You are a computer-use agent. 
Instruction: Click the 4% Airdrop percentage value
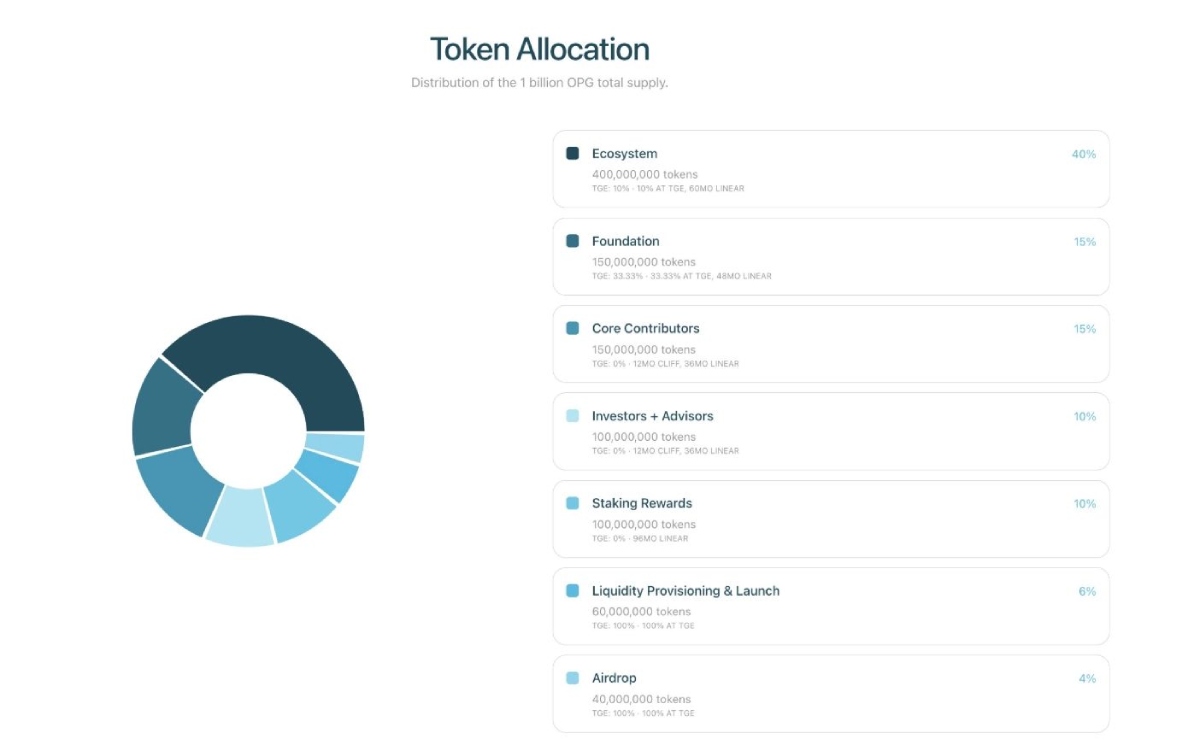click(x=1086, y=678)
